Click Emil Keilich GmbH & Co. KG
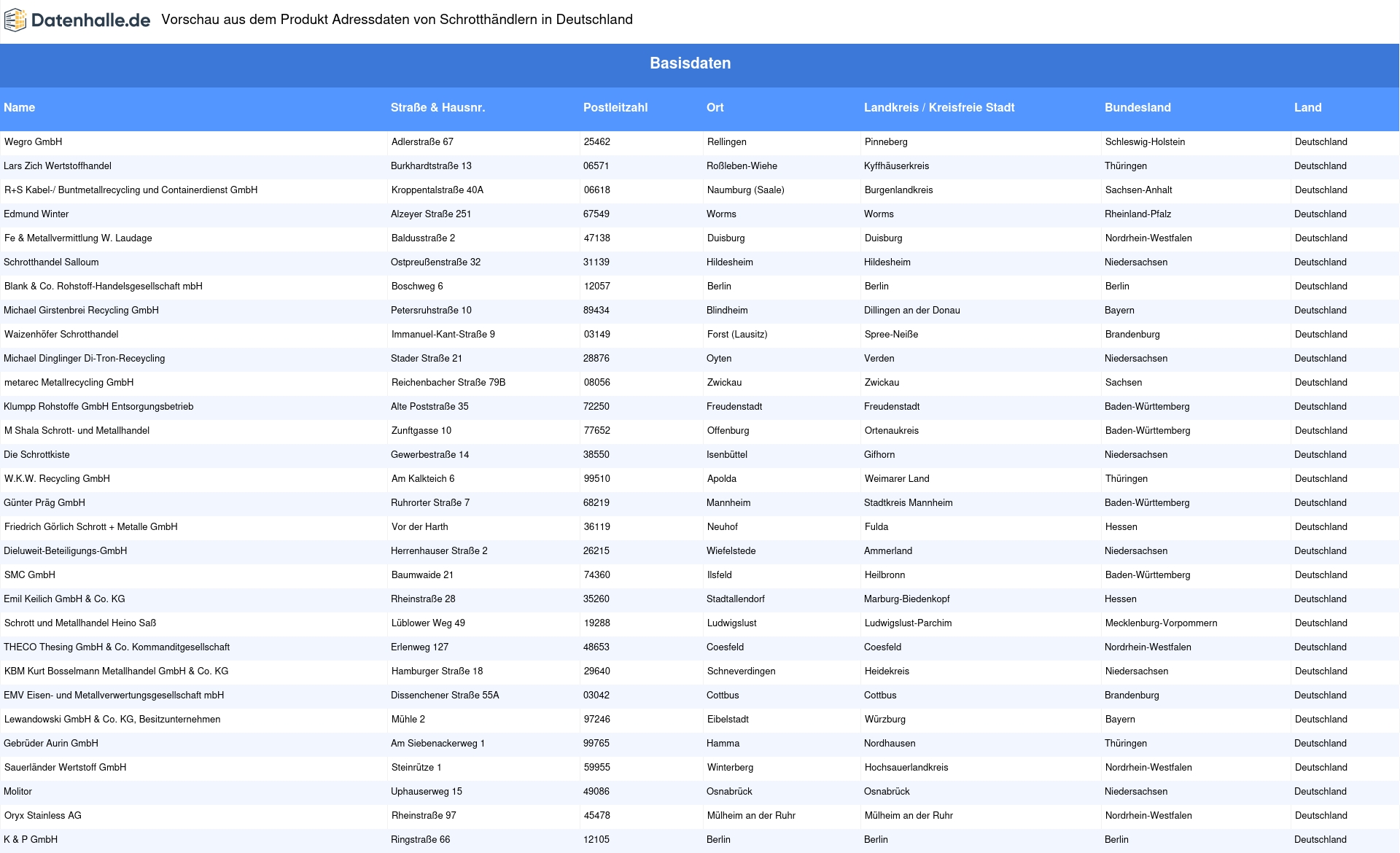 (64, 599)
